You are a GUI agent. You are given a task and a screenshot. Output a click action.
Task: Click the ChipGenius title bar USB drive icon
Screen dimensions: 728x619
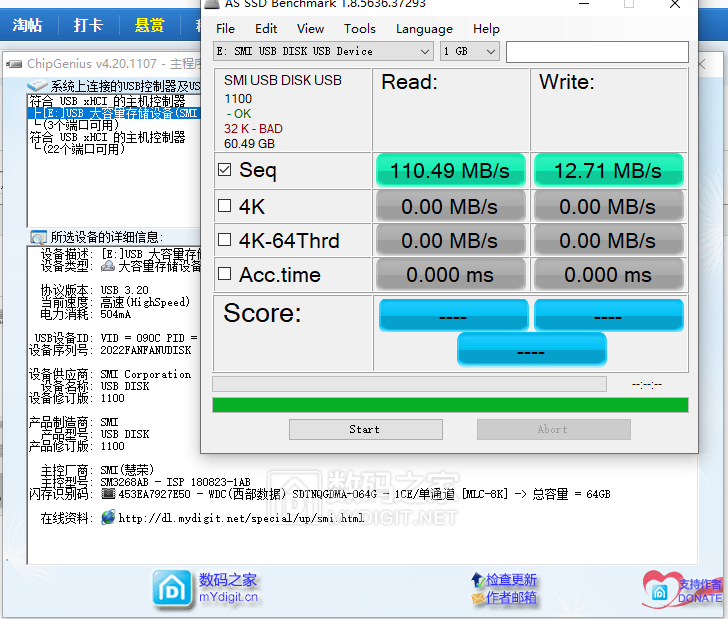(14, 64)
